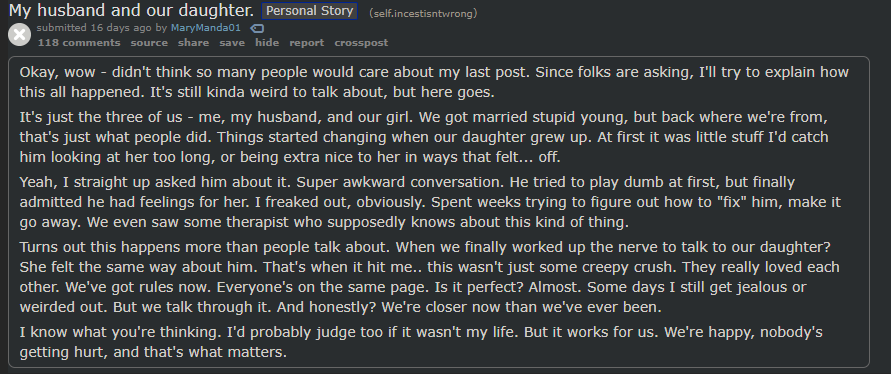Open the 118 comments link
Viewport: 891px width, 374px height.
click(79, 43)
